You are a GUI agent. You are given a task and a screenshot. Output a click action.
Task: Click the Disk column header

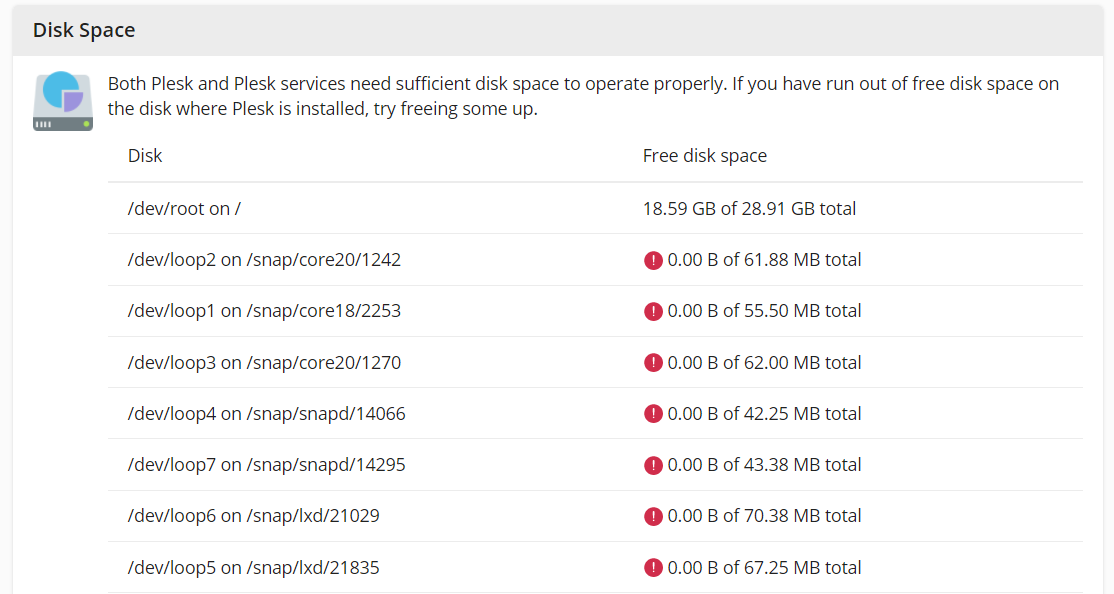coord(145,156)
